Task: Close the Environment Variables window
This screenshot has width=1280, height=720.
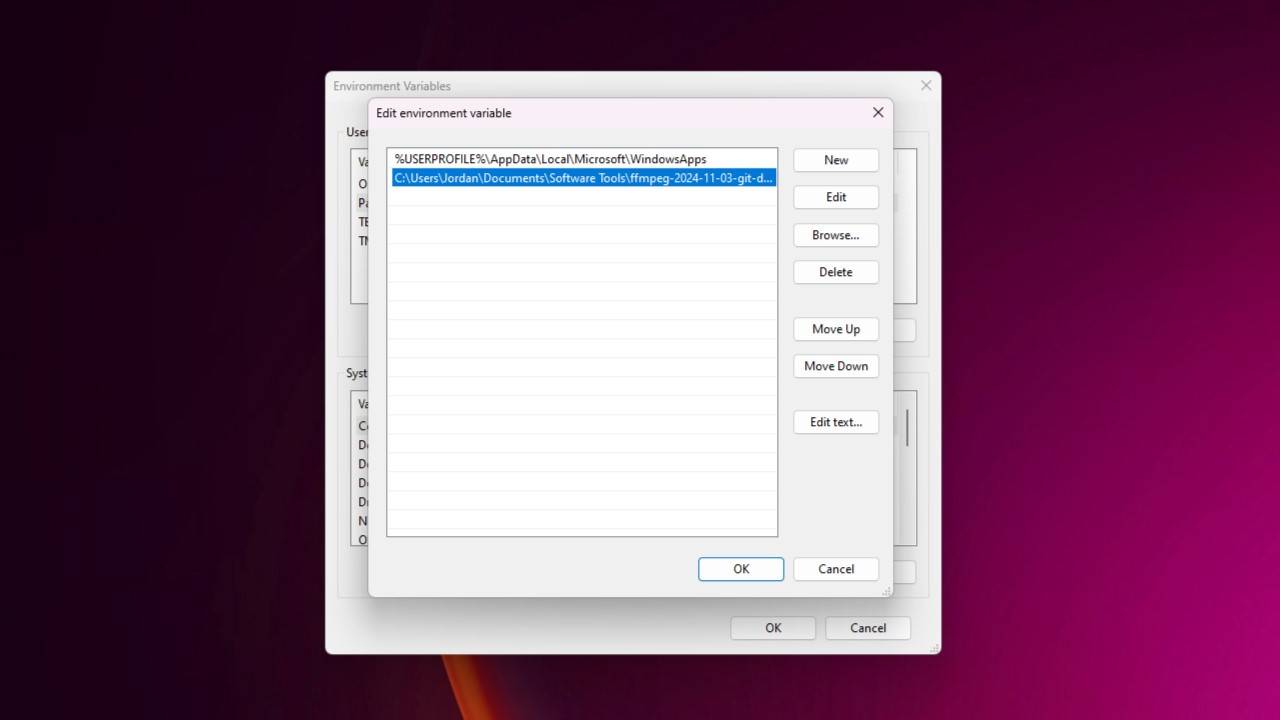Action: (926, 86)
